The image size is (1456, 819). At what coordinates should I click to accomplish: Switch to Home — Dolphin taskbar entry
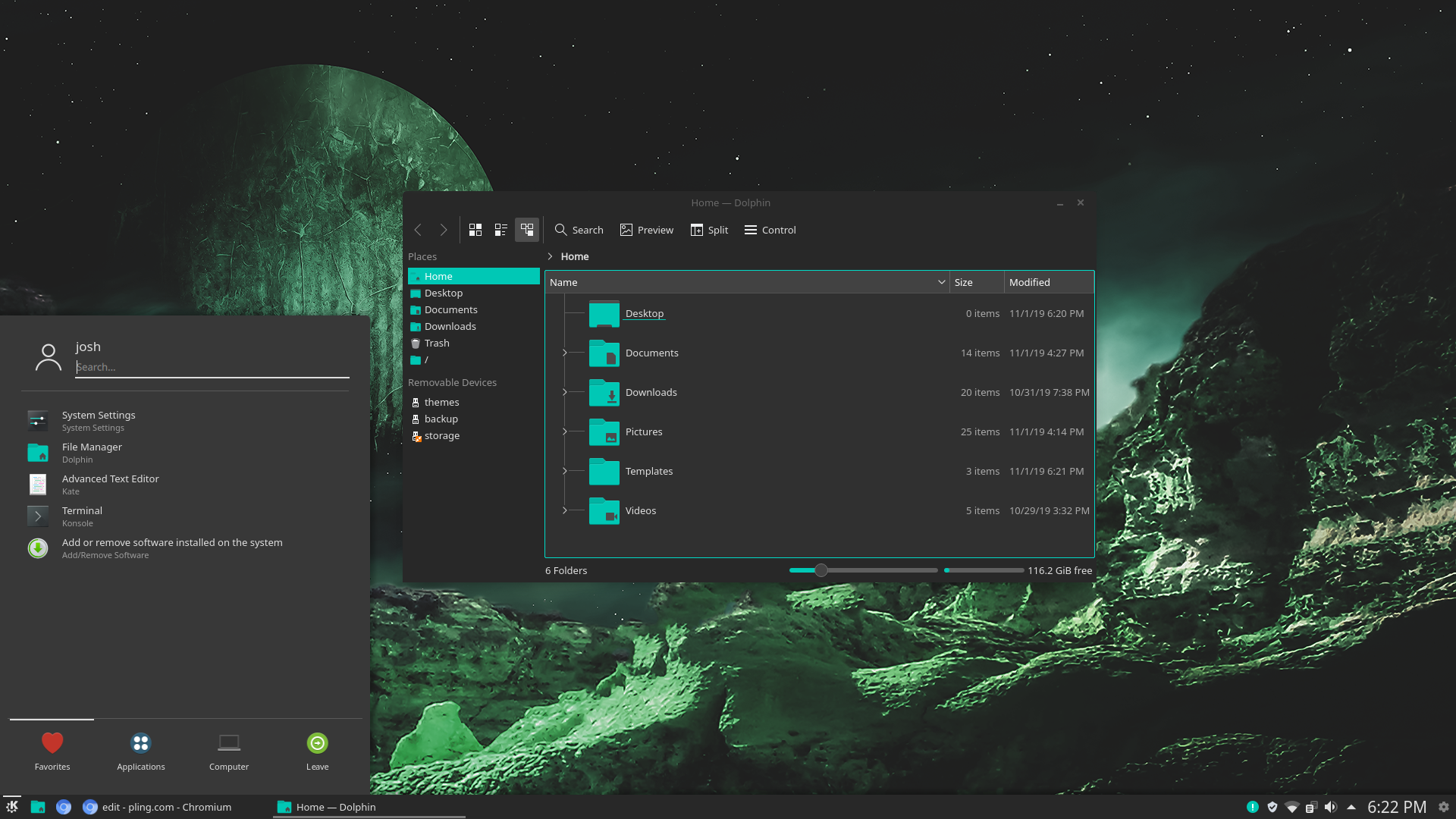coord(369,807)
